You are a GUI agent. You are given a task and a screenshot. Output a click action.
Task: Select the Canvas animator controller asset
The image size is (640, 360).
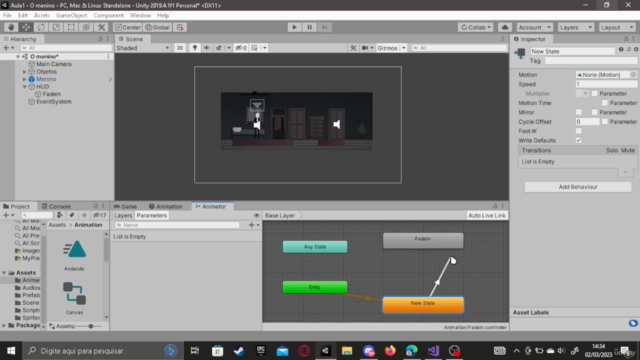74,298
